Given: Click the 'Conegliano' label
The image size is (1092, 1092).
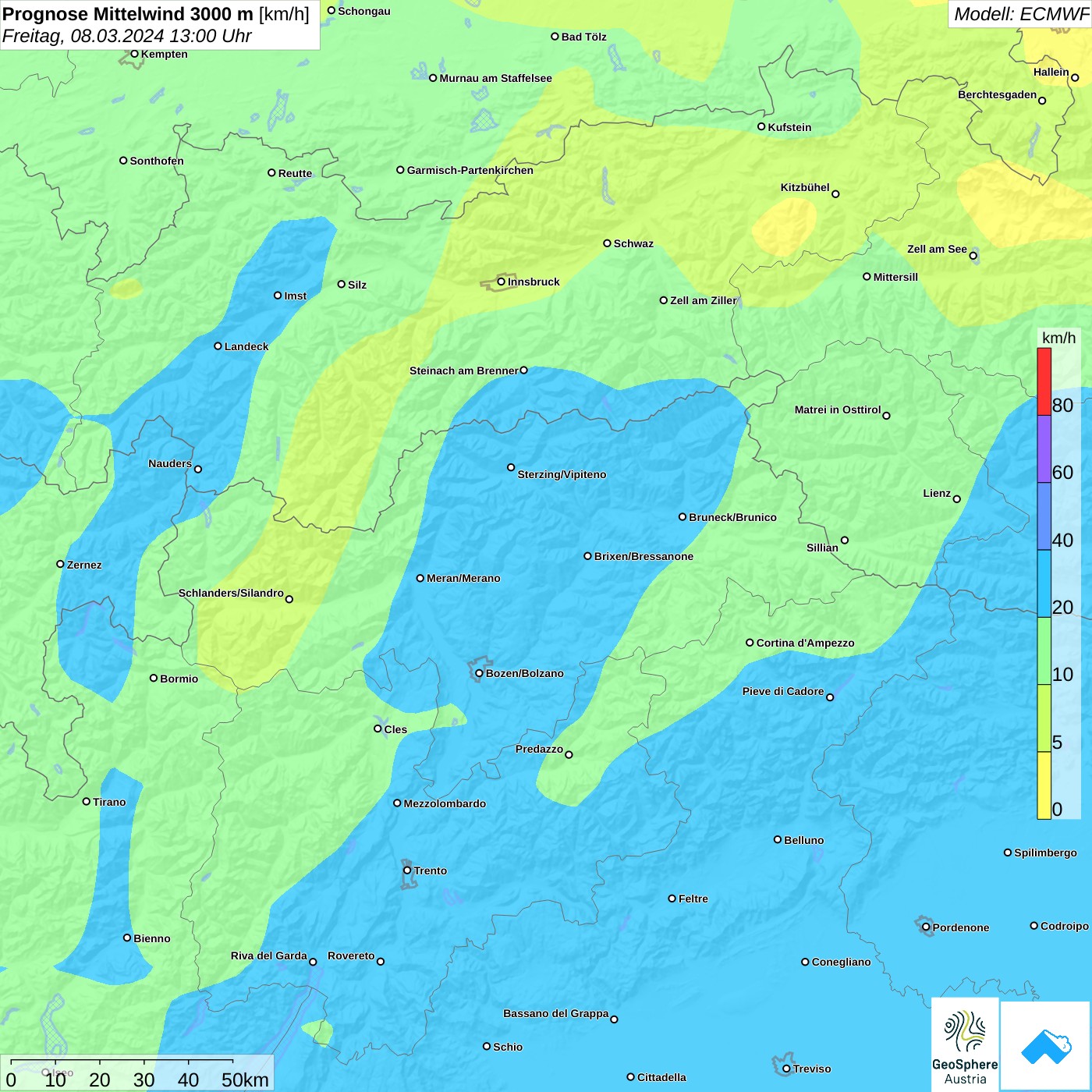Looking at the screenshot, I should click(x=841, y=962).
